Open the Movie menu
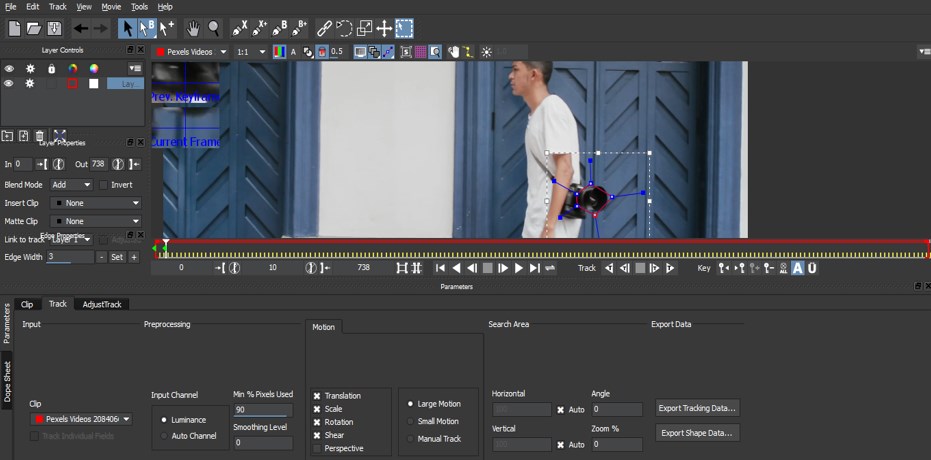The image size is (931, 460). pos(111,7)
